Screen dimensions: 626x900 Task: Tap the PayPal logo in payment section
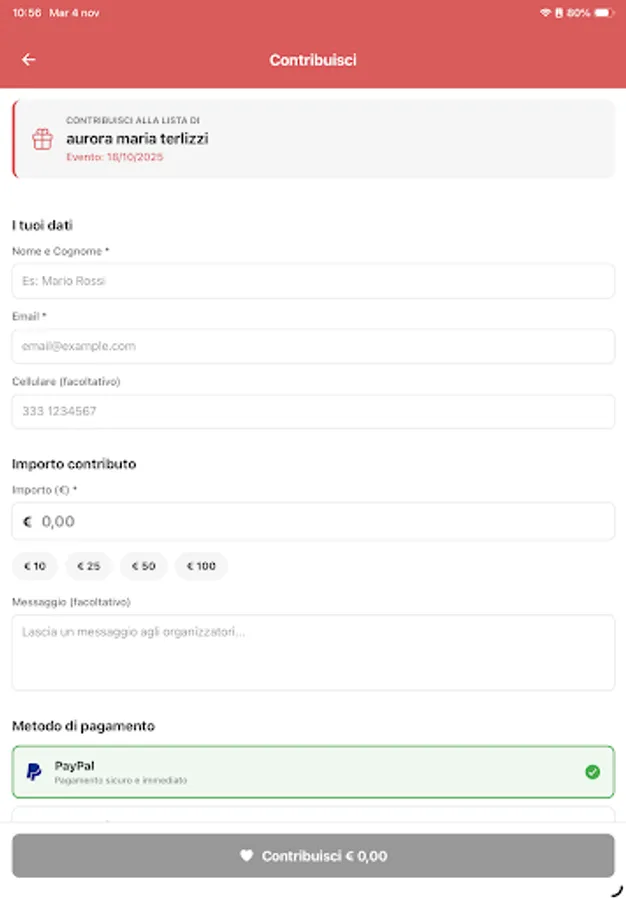34,771
